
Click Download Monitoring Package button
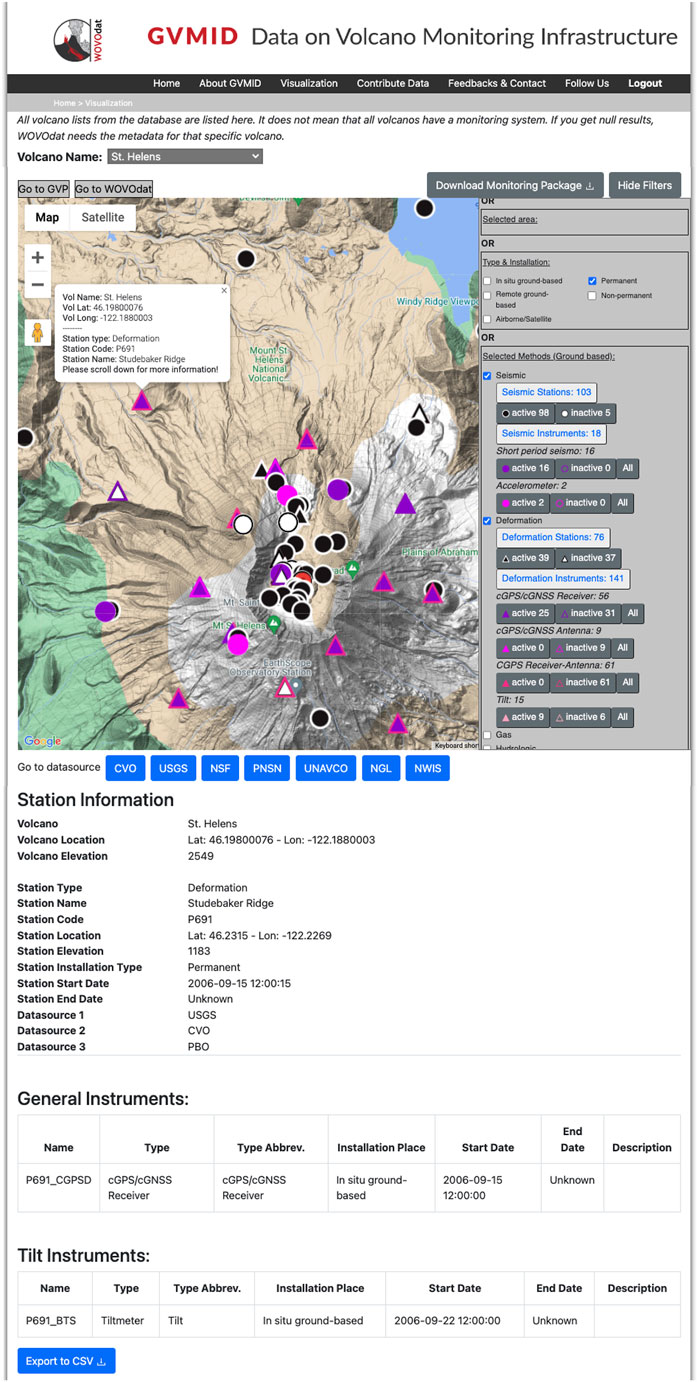coord(515,185)
